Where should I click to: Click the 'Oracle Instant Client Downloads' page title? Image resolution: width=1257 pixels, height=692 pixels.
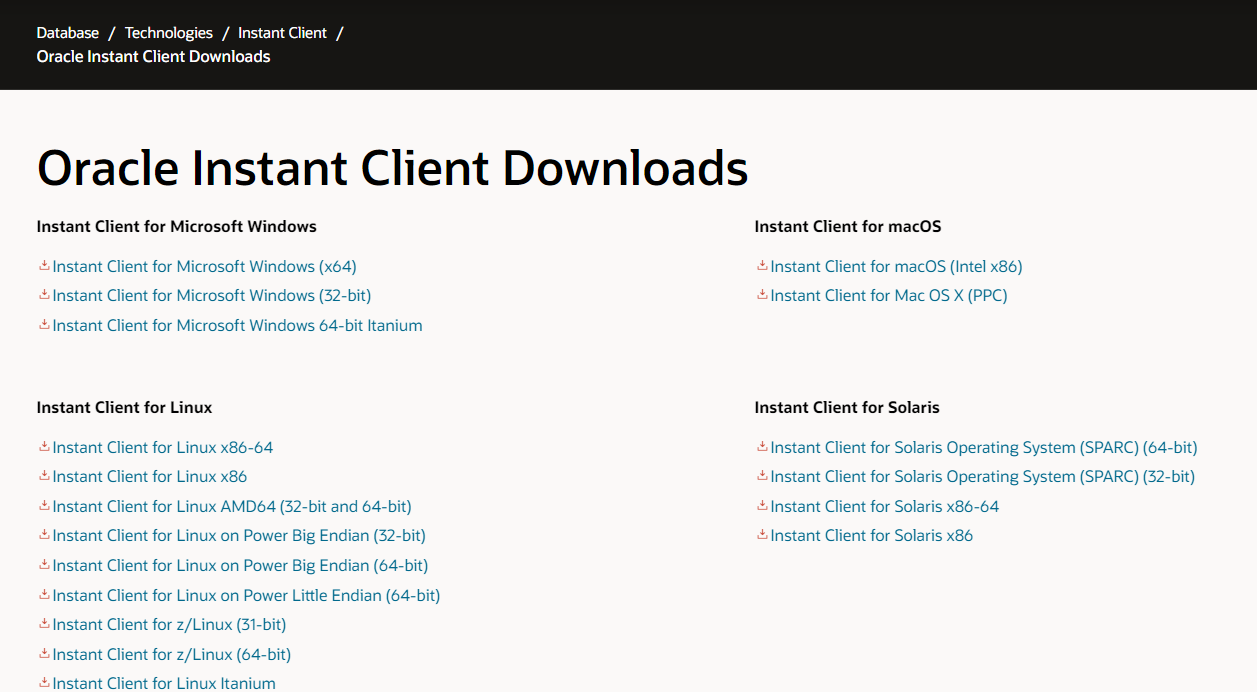pos(393,168)
